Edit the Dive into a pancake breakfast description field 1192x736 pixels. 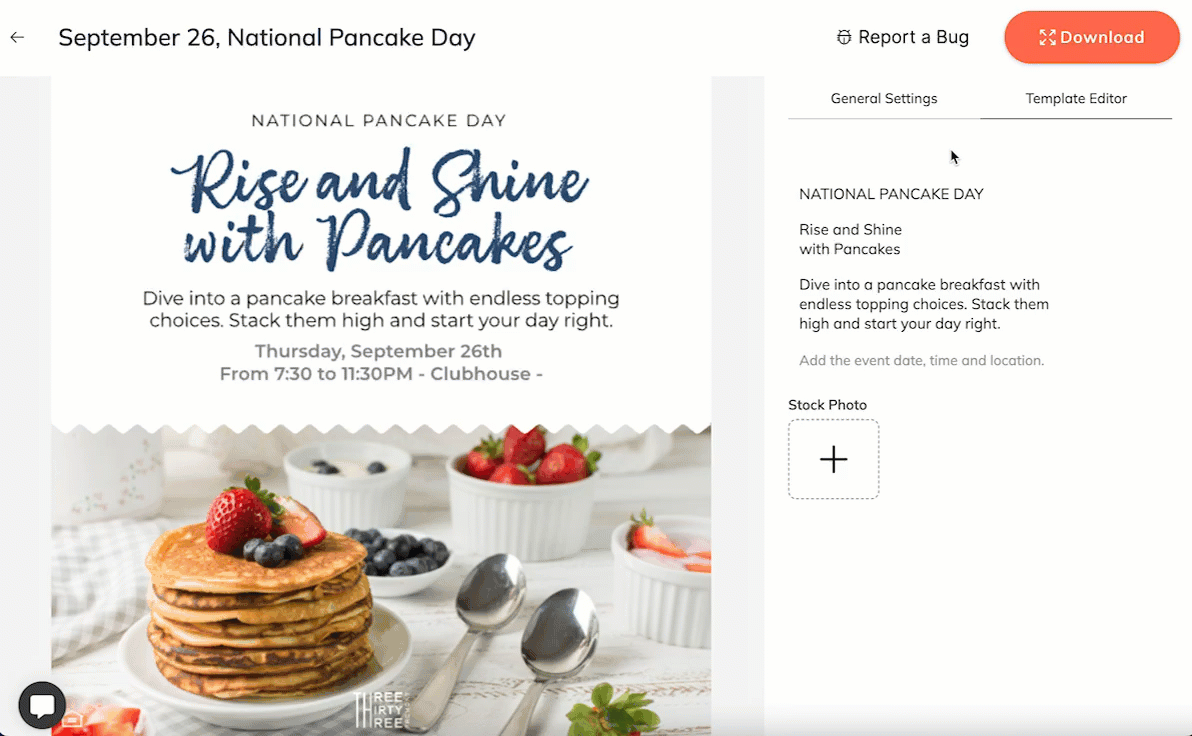pyautogui.click(x=924, y=304)
